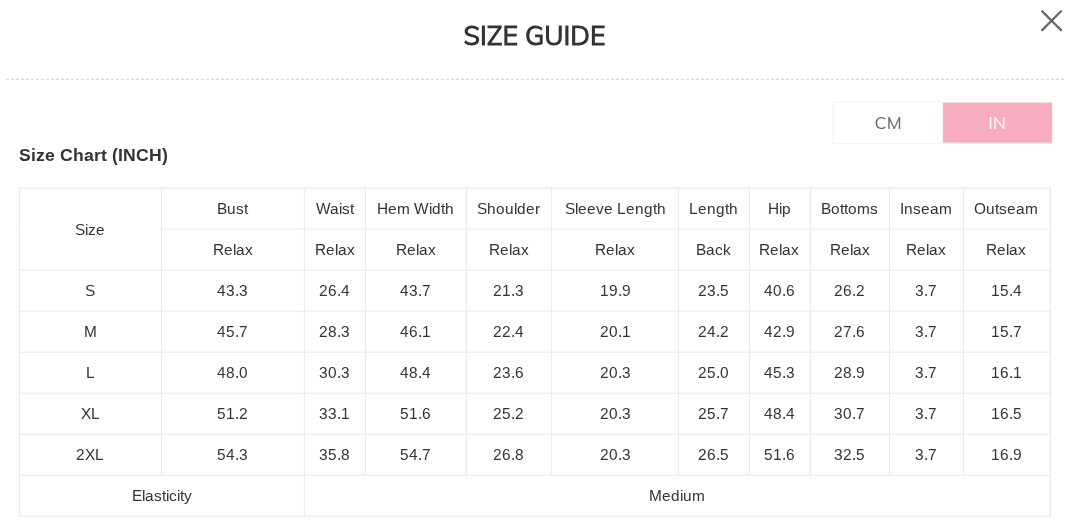Close the size guide dialog
Viewport: 1069px width, 524px height.
(x=1051, y=21)
